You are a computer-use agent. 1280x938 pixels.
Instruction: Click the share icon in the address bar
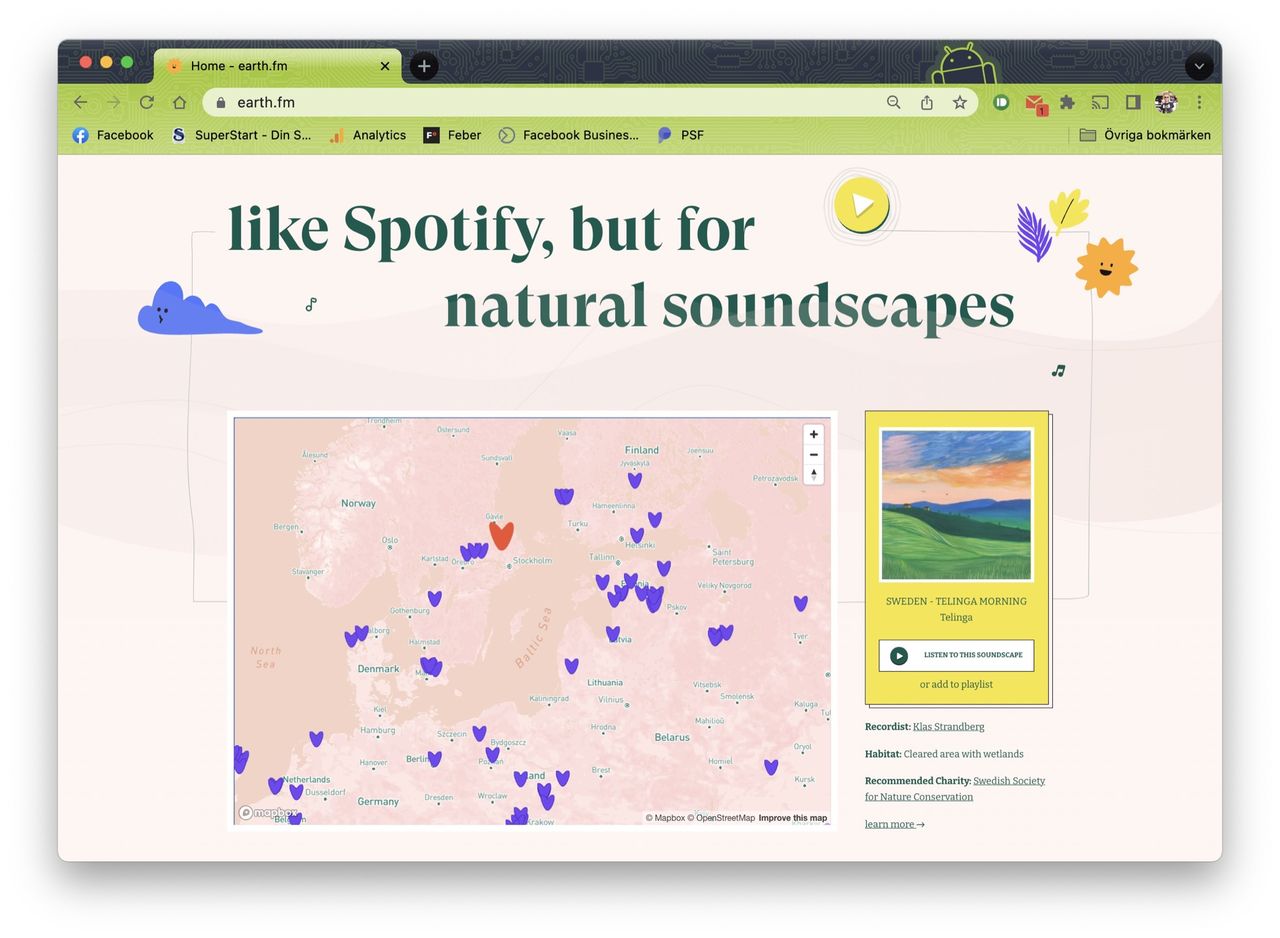pyautogui.click(x=926, y=102)
